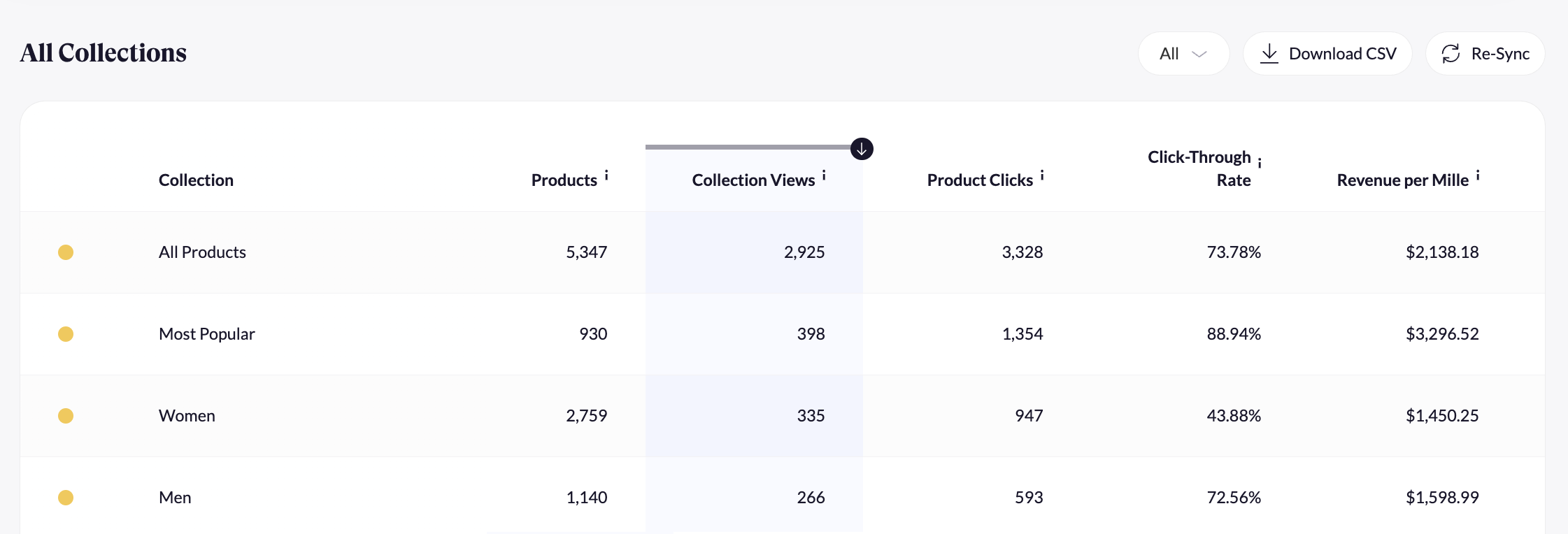The height and width of the screenshot is (534, 1568).
Task: Select the 5,347 products value
Action: [586, 252]
